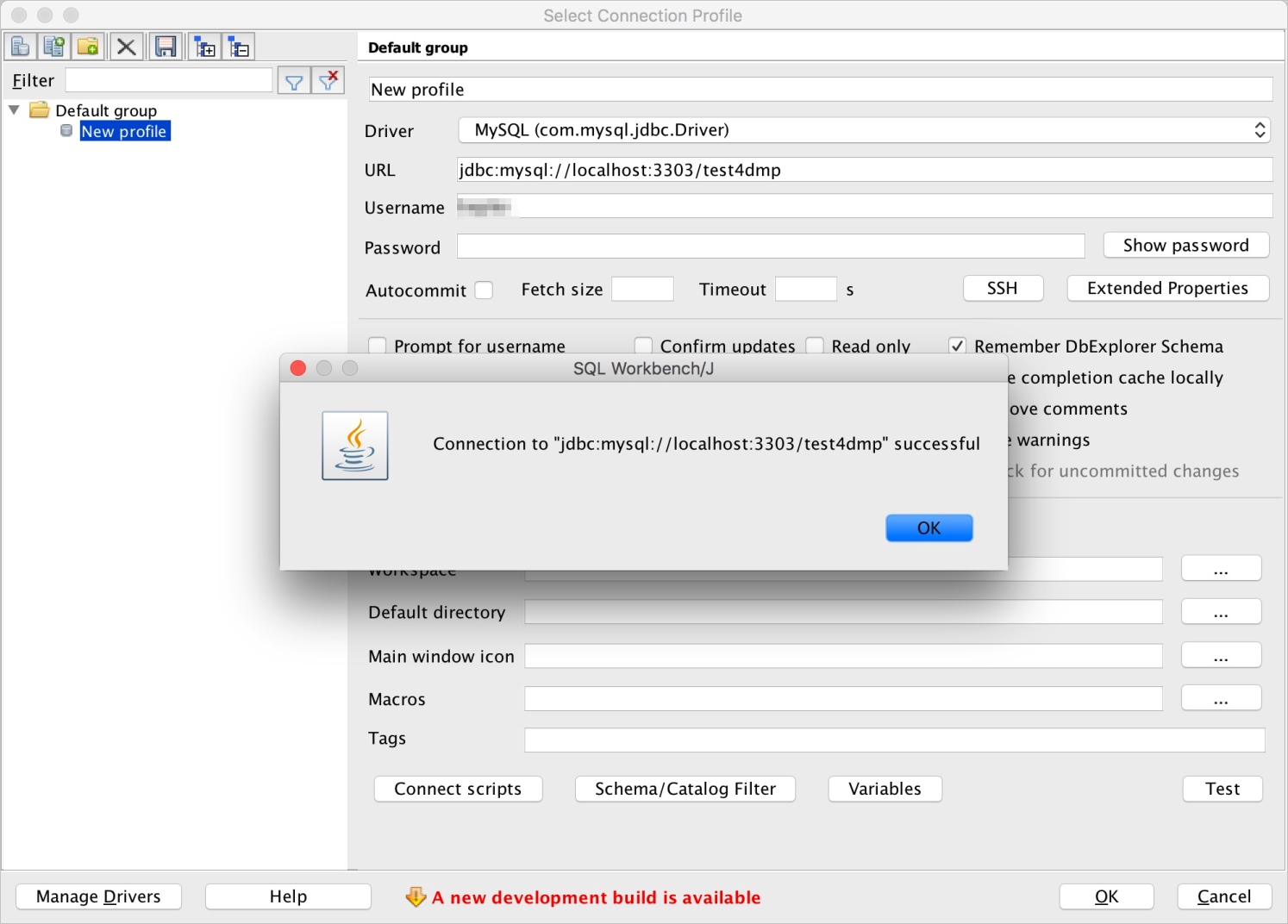Select New profile in the tree
The image size is (1288, 924).
125,131
